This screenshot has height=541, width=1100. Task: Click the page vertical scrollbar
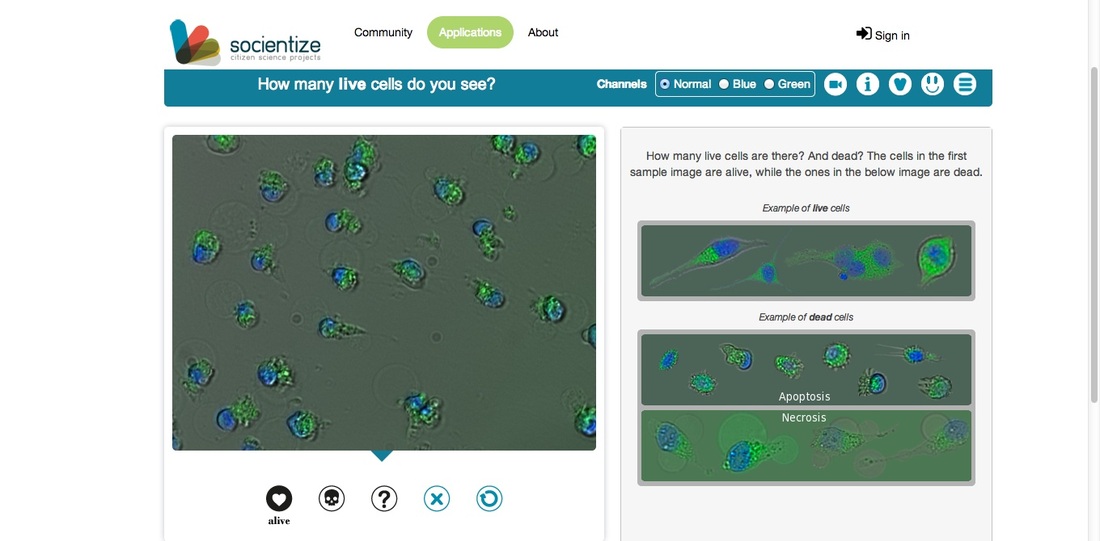[x=1095, y=235]
